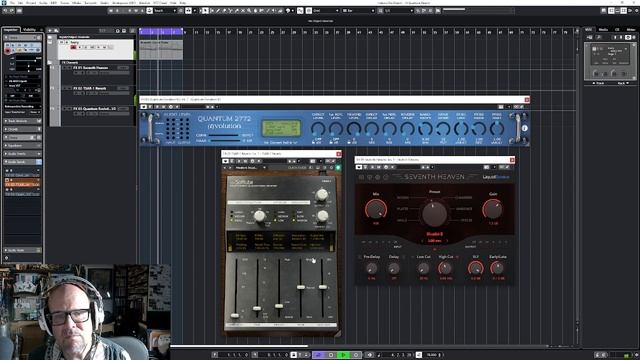This screenshot has width=640, height=360.
Task: Switch to the Media tab in right zone
Action: [x=603, y=29]
